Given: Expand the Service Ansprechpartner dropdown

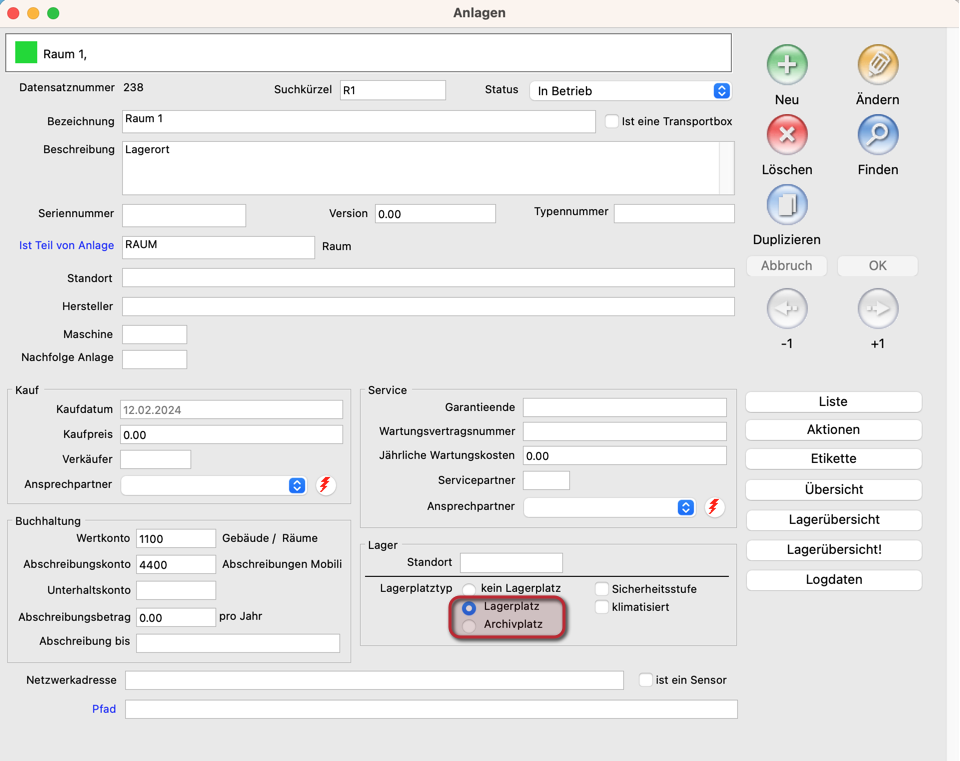Looking at the screenshot, I should [x=610, y=507].
